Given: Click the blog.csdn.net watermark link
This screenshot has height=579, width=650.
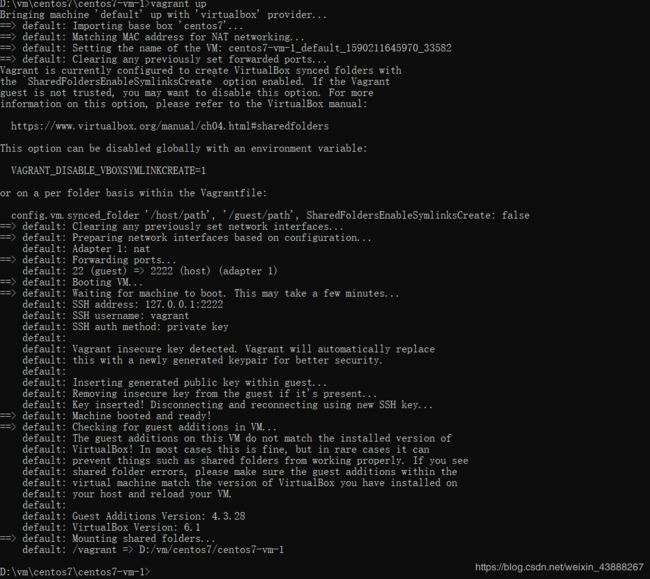Looking at the screenshot, I should [559, 567].
